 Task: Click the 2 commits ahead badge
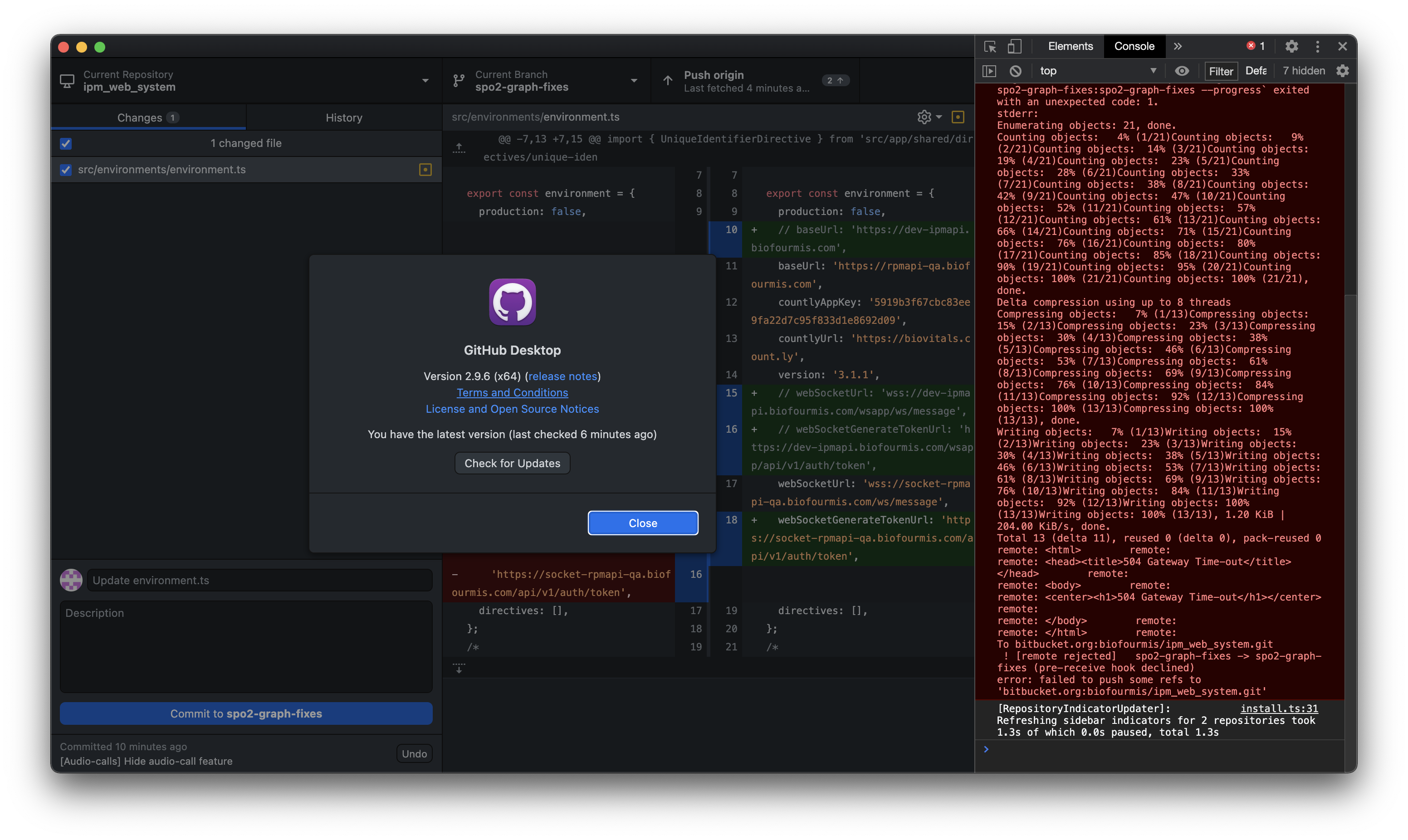pyautogui.click(x=835, y=80)
